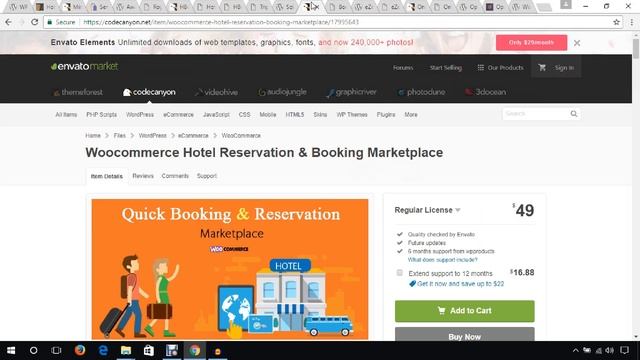Click the volume speaker tray icon
The height and width of the screenshot is (360, 640).
point(610,351)
